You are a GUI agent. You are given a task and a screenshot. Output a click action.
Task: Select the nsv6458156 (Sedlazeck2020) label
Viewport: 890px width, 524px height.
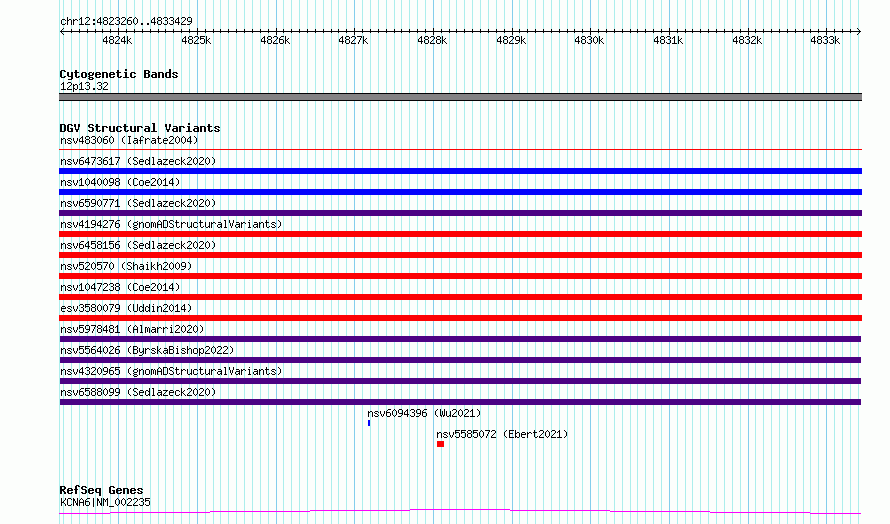138,245
